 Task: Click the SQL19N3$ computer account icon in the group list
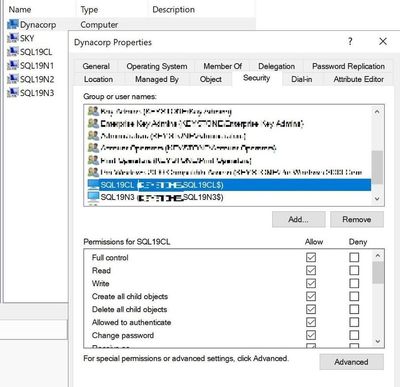click(93, 197)
